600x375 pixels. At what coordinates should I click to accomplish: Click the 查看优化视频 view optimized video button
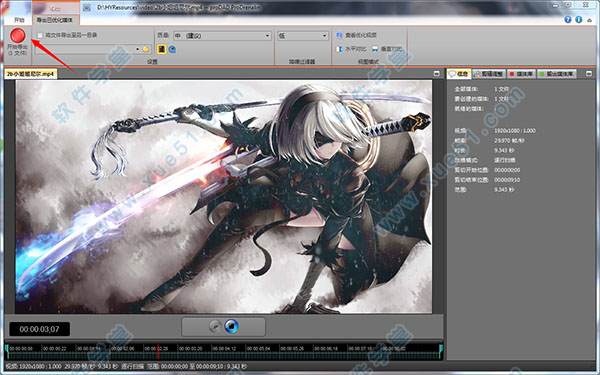click(x=356, y=35)
